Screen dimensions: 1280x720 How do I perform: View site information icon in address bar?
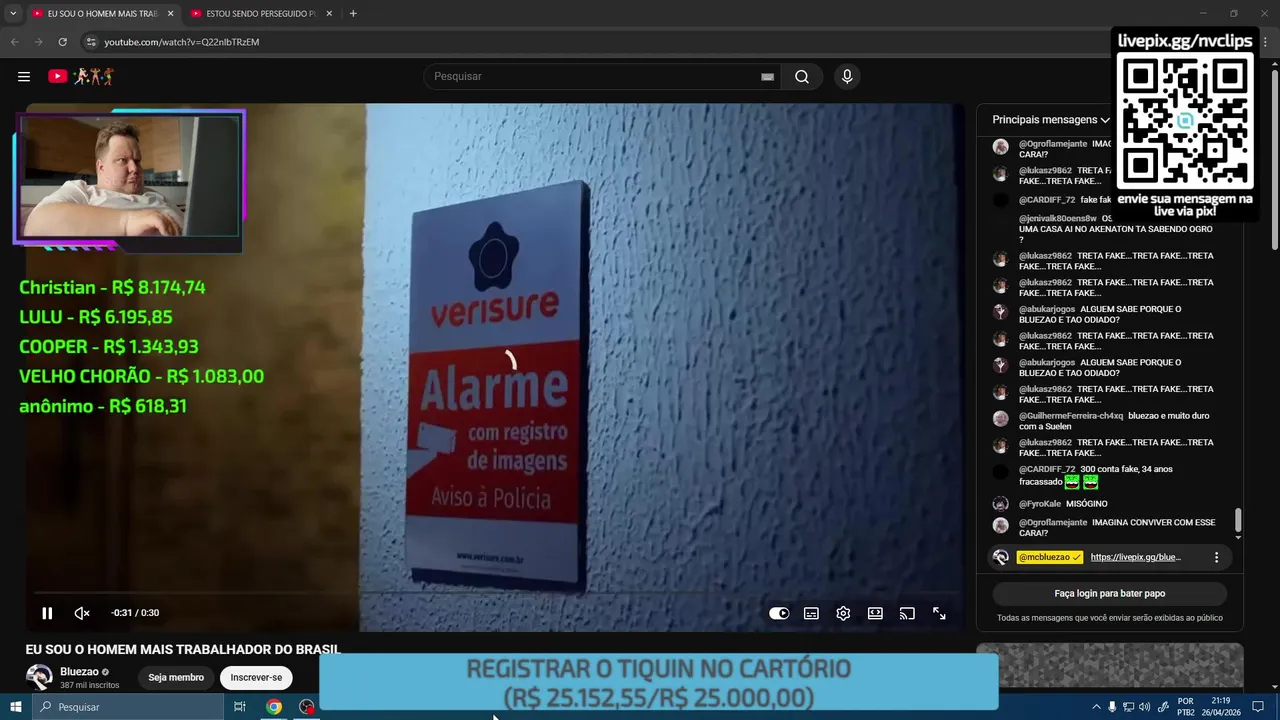point(91,42)
